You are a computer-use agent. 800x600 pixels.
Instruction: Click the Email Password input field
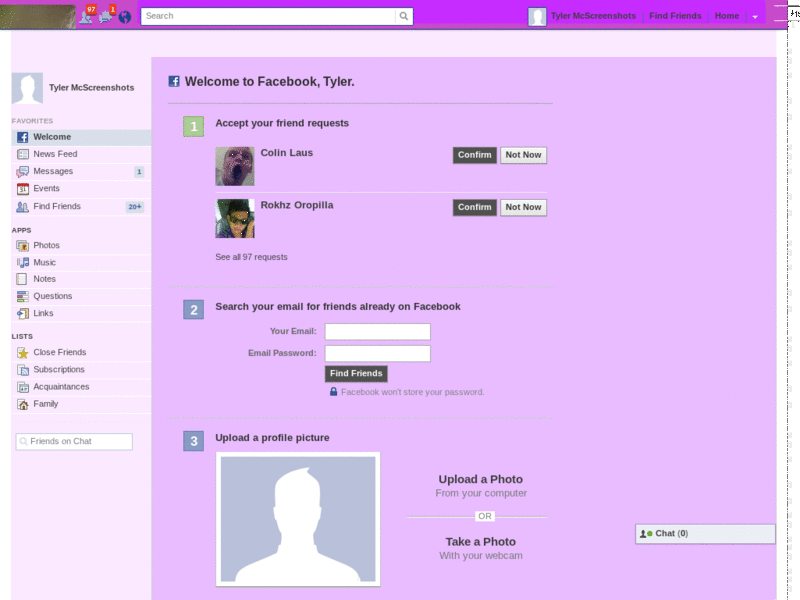click(x=378, y=354)
